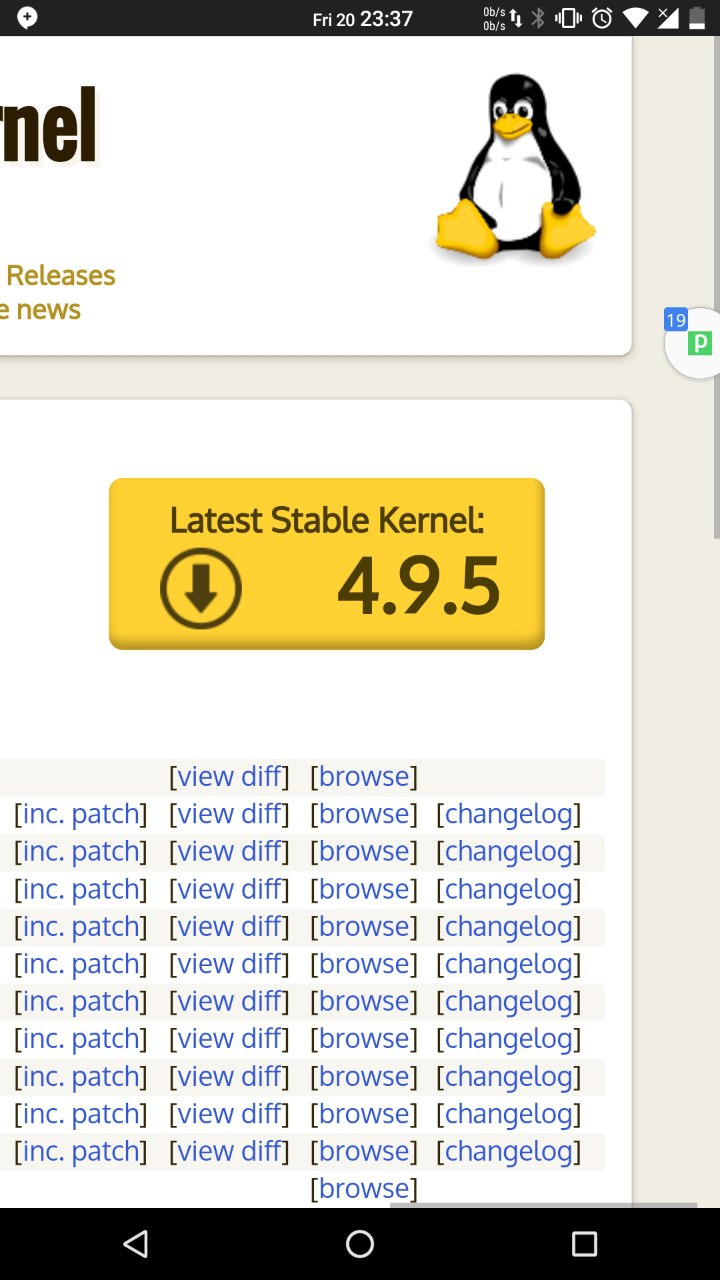Open the Releases link
This screenshot has height=1280, width=720.
(61, 275)
